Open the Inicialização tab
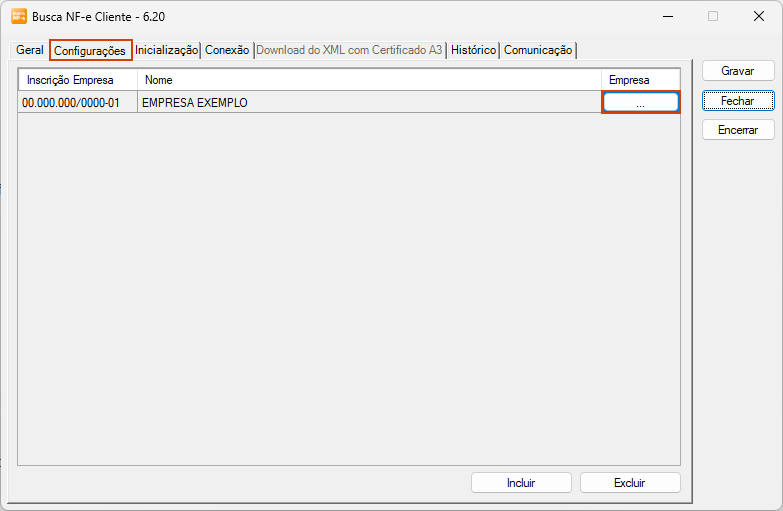783x511 pixels. tap(166, 50)
